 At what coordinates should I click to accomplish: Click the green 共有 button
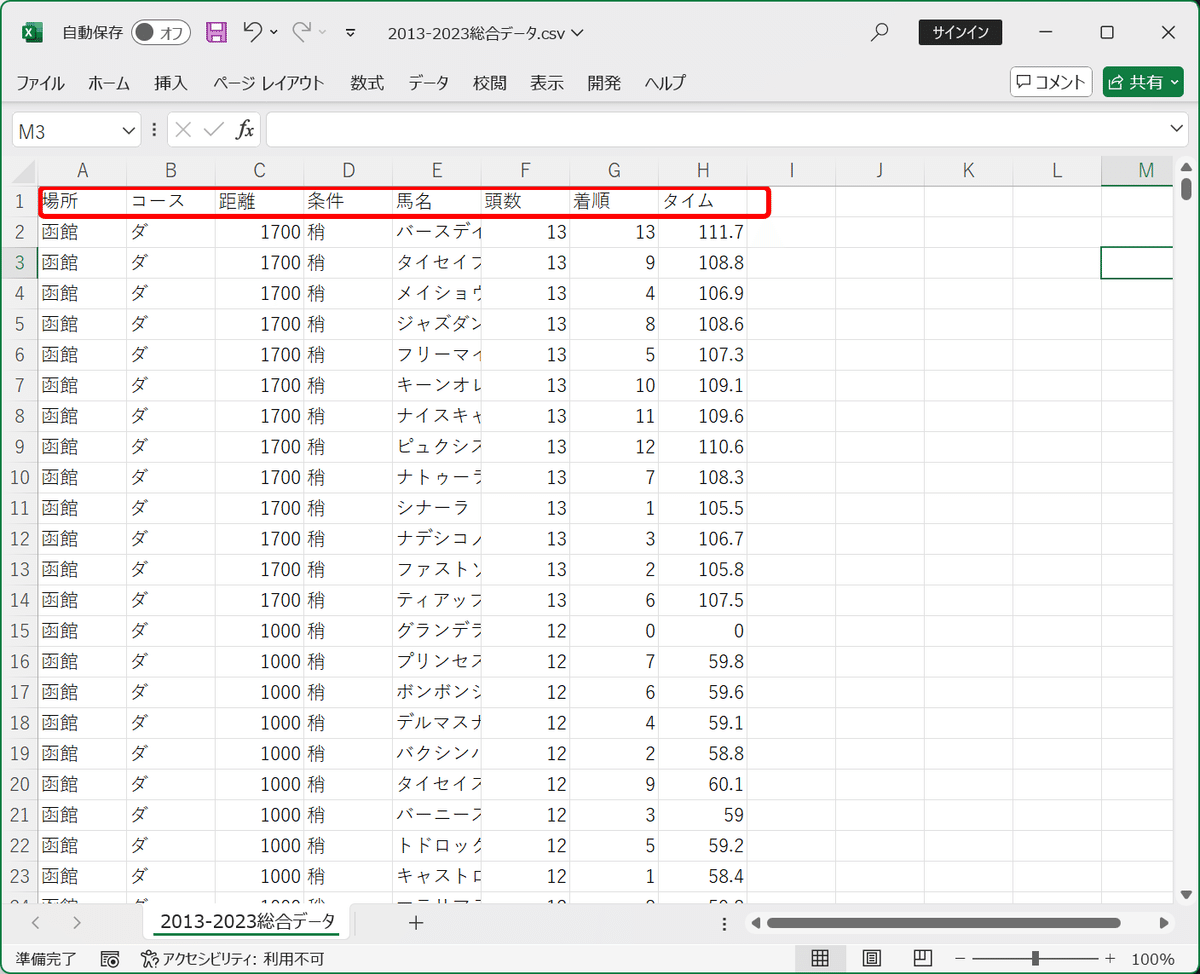click(x=1143, y=82)
